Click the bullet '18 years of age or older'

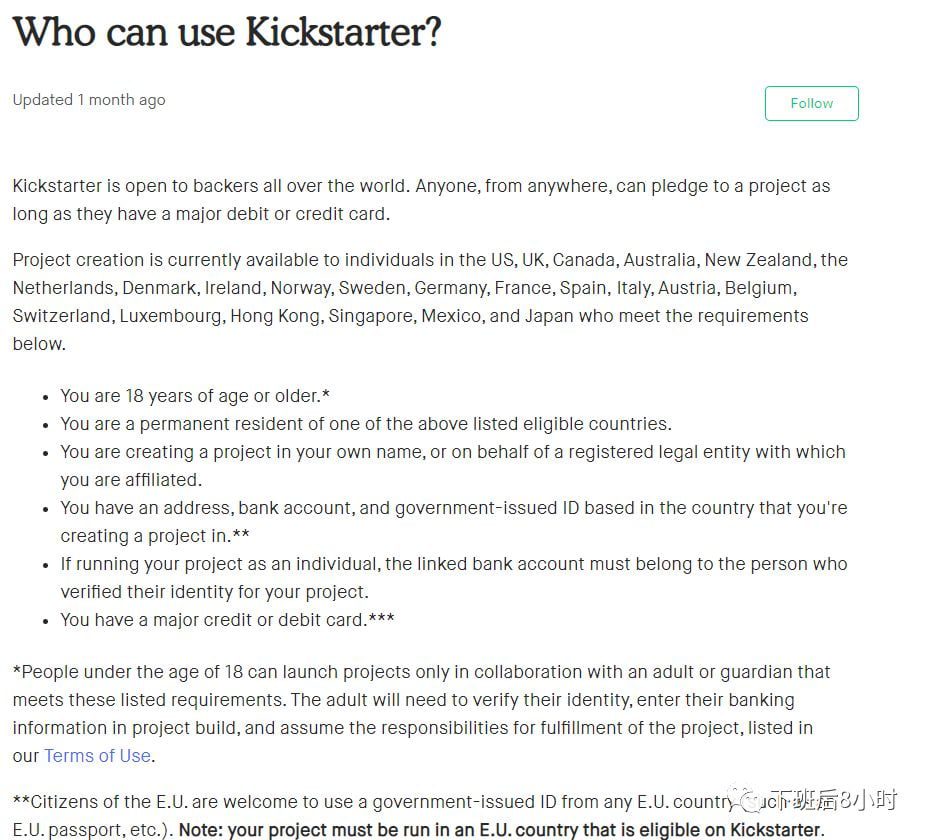(195, 395)
